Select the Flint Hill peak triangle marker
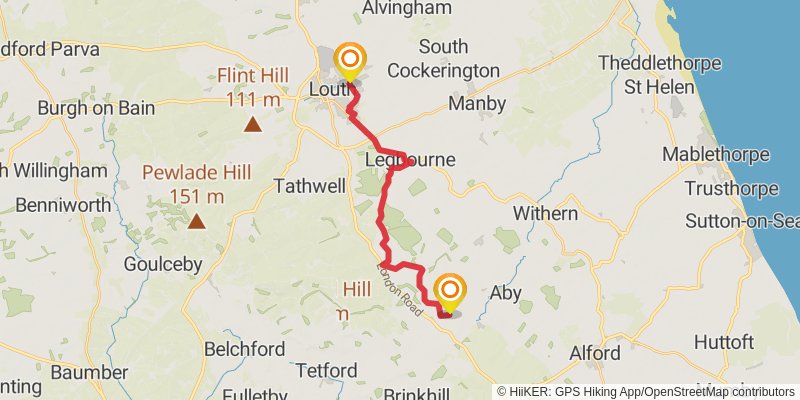This screenshot has height=400, width=800. (x=253, y=124)
